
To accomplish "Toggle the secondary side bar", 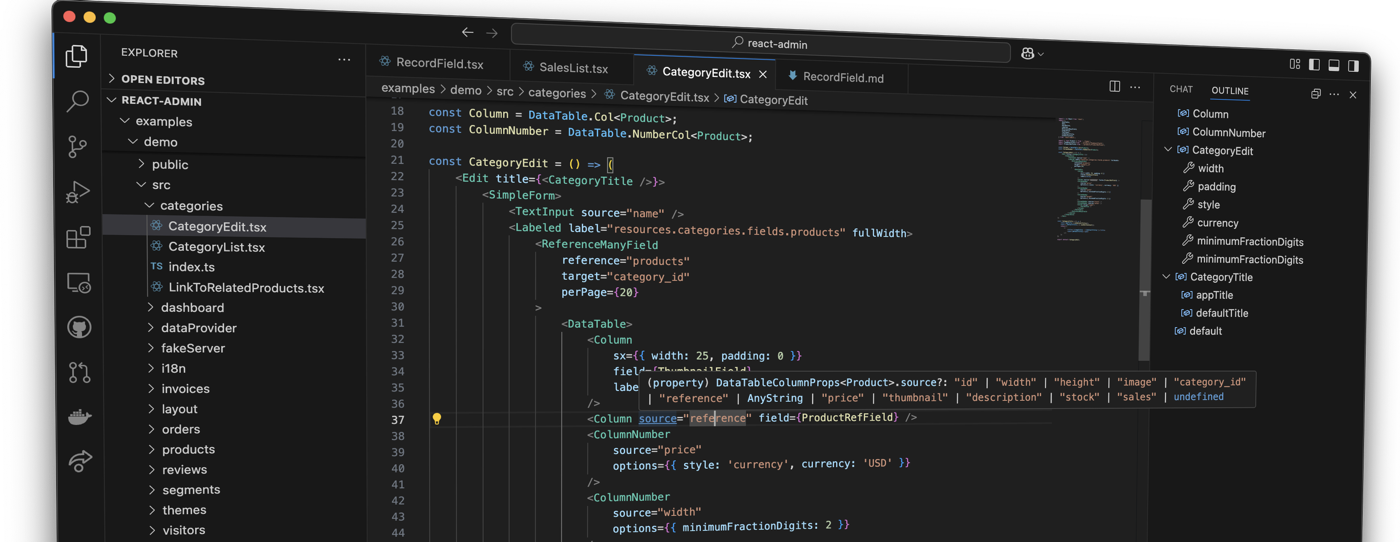I will point(1353,67).
